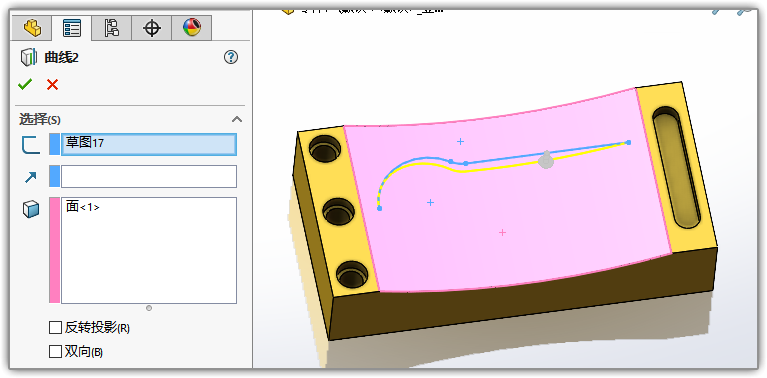Open the ConfigurationManager tab
The image size is (767, 378).
(x=112, y=28)
